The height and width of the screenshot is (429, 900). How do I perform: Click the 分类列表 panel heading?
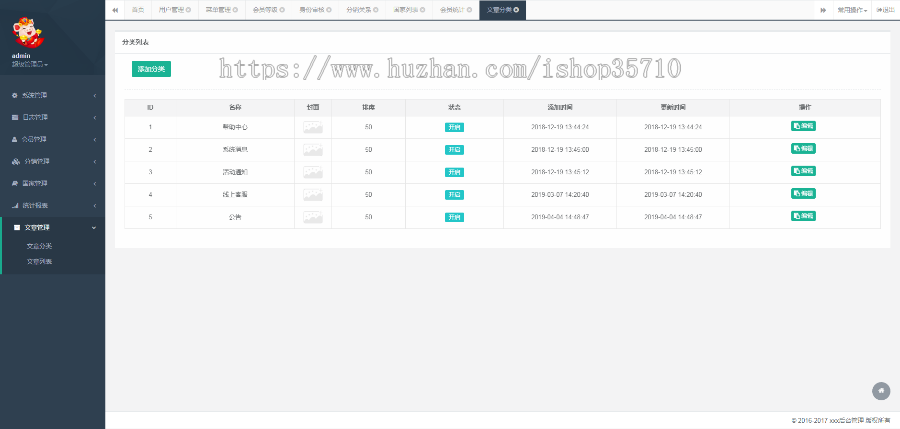tap(135, 42)
